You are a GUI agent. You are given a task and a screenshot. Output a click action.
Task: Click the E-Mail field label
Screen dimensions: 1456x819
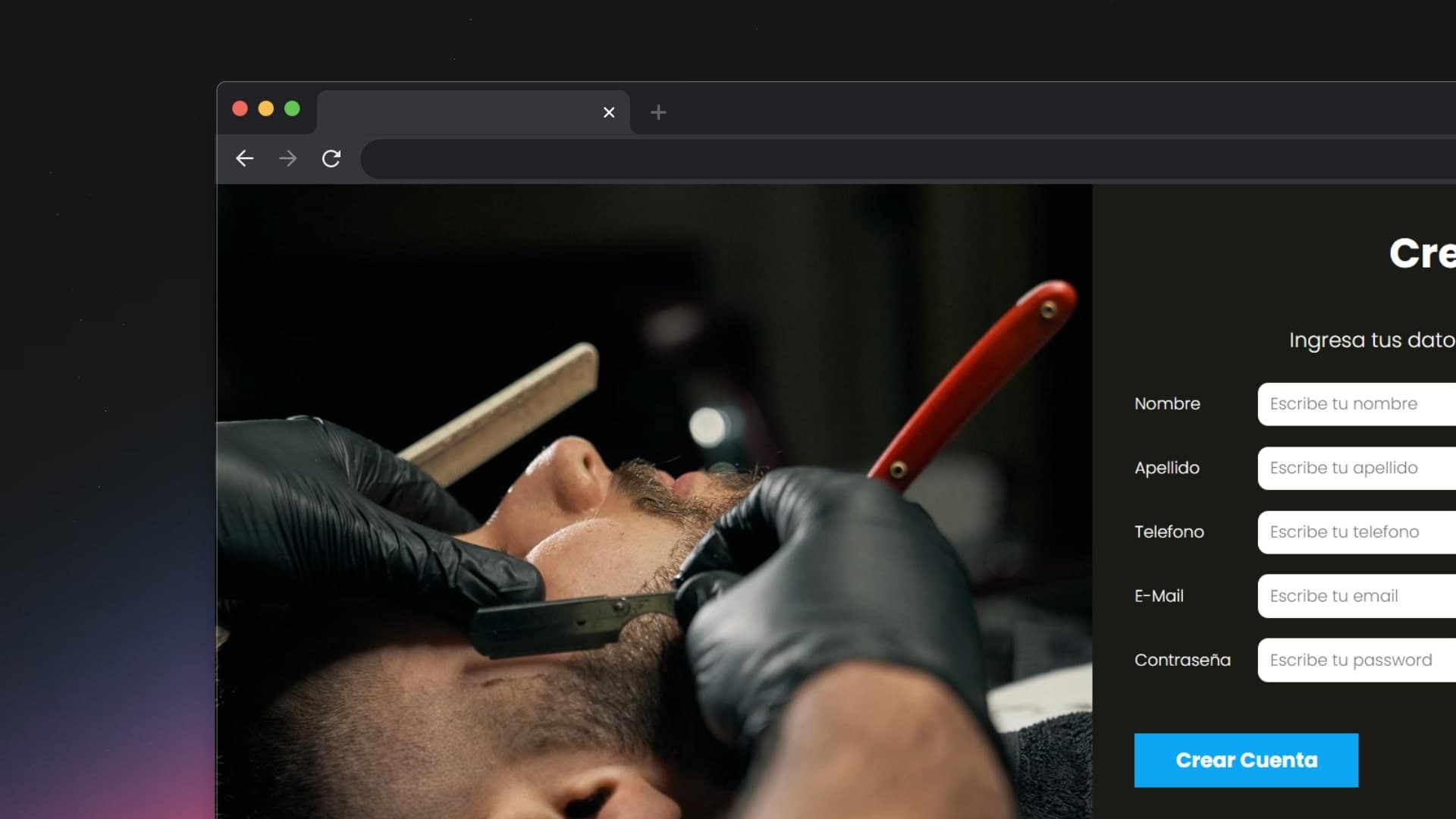[1159, 596]
